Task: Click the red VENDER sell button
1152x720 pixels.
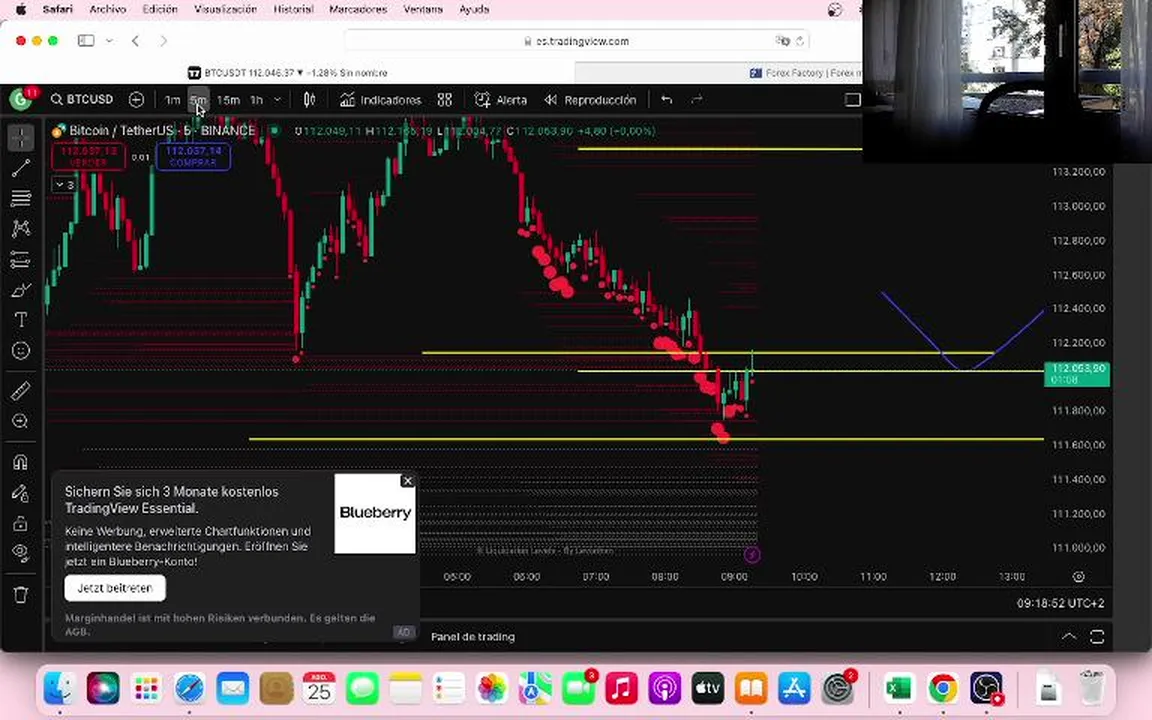Action: click(x=88, y=156)
